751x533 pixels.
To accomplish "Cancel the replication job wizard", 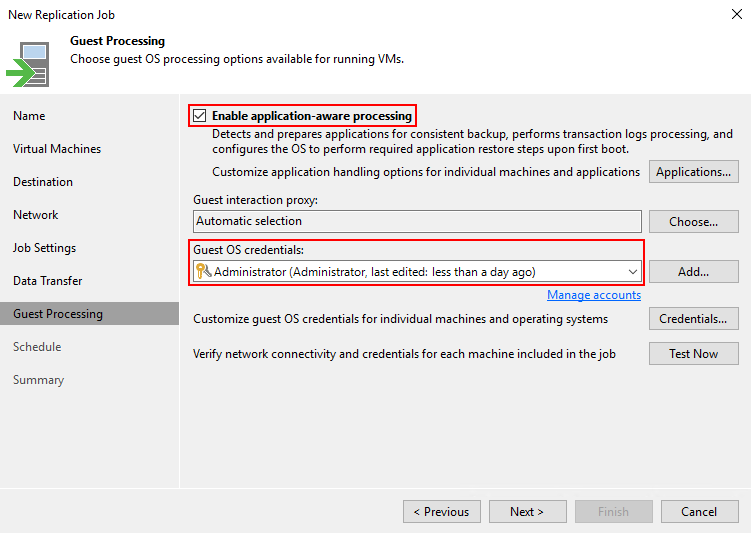I will [x=699, y=512].
